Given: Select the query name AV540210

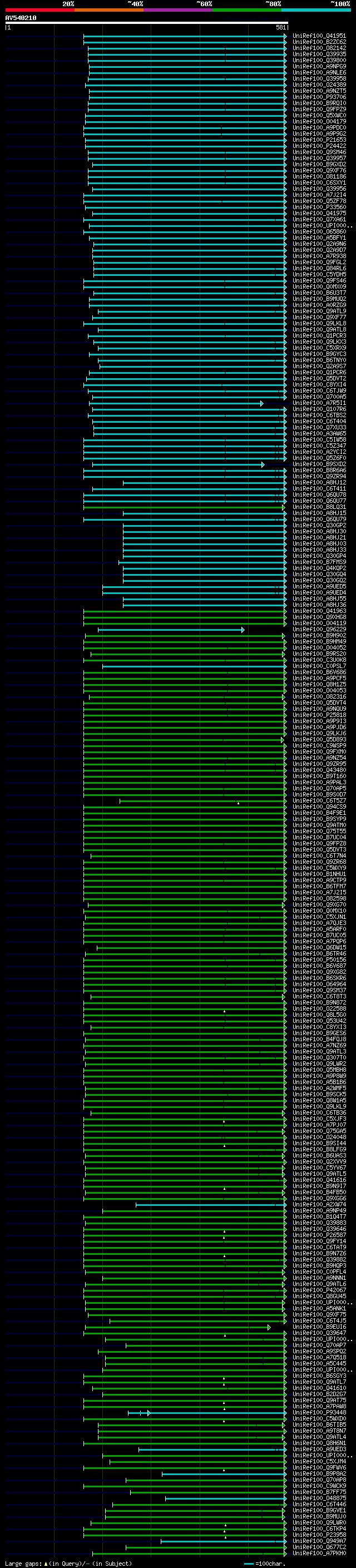Looking at the screenshot, I should point(21,18).
